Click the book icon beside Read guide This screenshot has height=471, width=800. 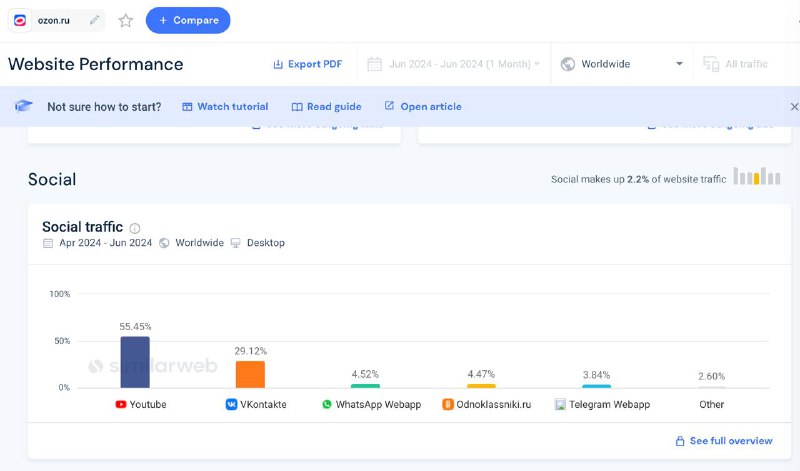pyautogui.click(x=297, y=107)
